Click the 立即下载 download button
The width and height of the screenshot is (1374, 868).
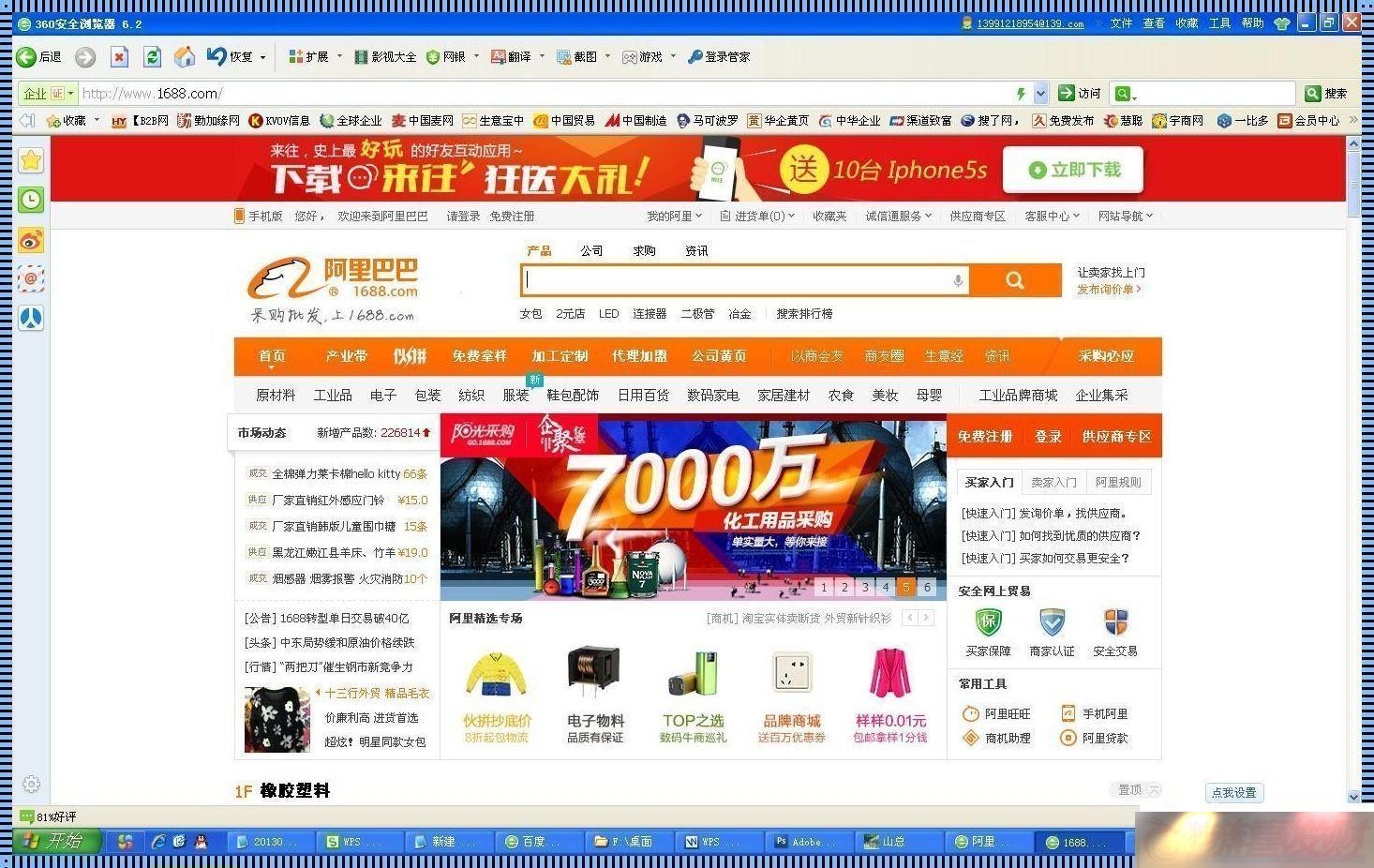pyautogui.click(x=1073, y=171)
